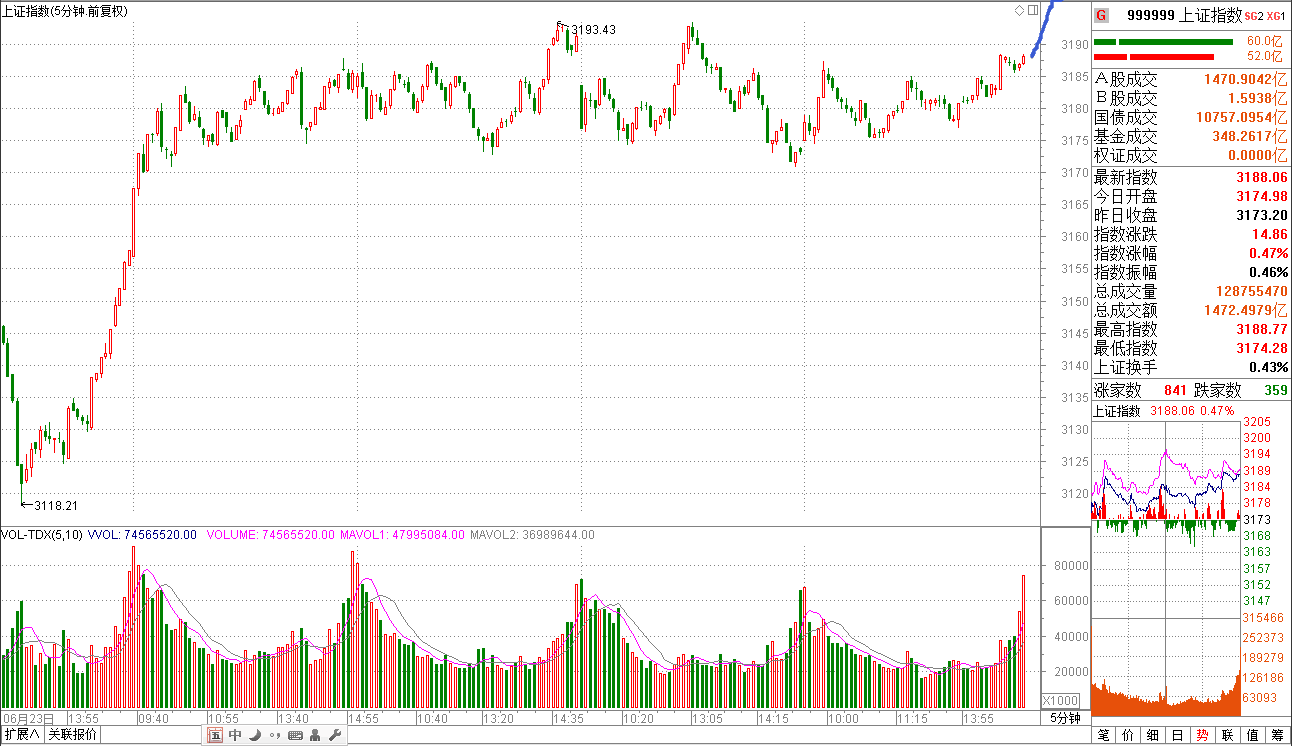Expand the 扩展 panel
The image size is (1292, 746).
point(21,735)
